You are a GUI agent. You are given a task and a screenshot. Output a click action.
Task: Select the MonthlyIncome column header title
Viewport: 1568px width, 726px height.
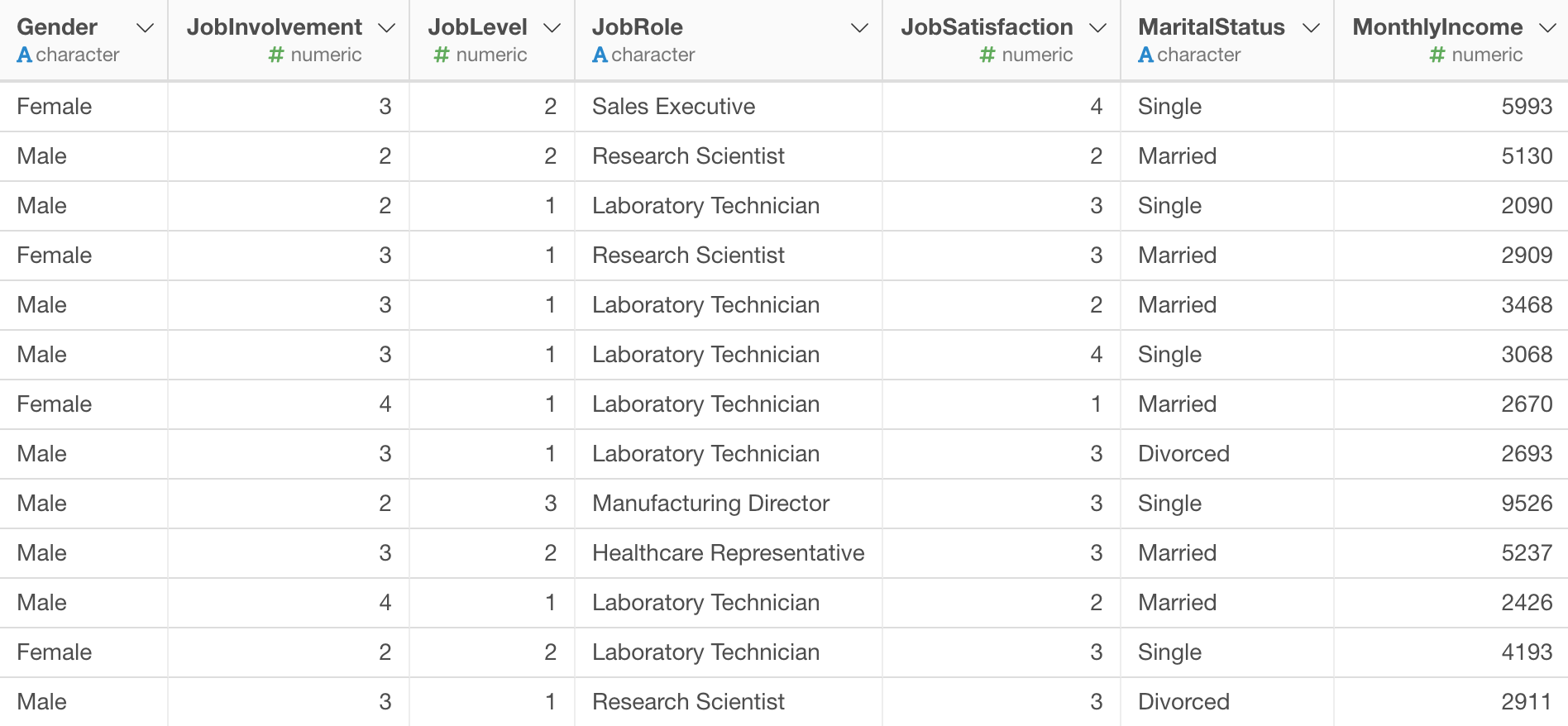pyautogui.click(x=1437, y=27)
